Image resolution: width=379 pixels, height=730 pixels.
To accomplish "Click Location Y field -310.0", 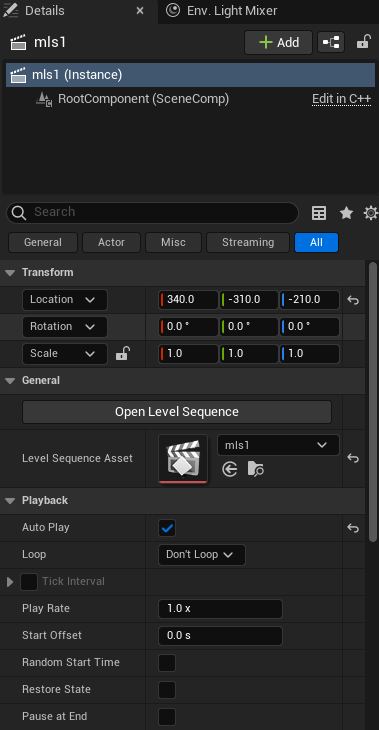I will click(x=249, y=300).
